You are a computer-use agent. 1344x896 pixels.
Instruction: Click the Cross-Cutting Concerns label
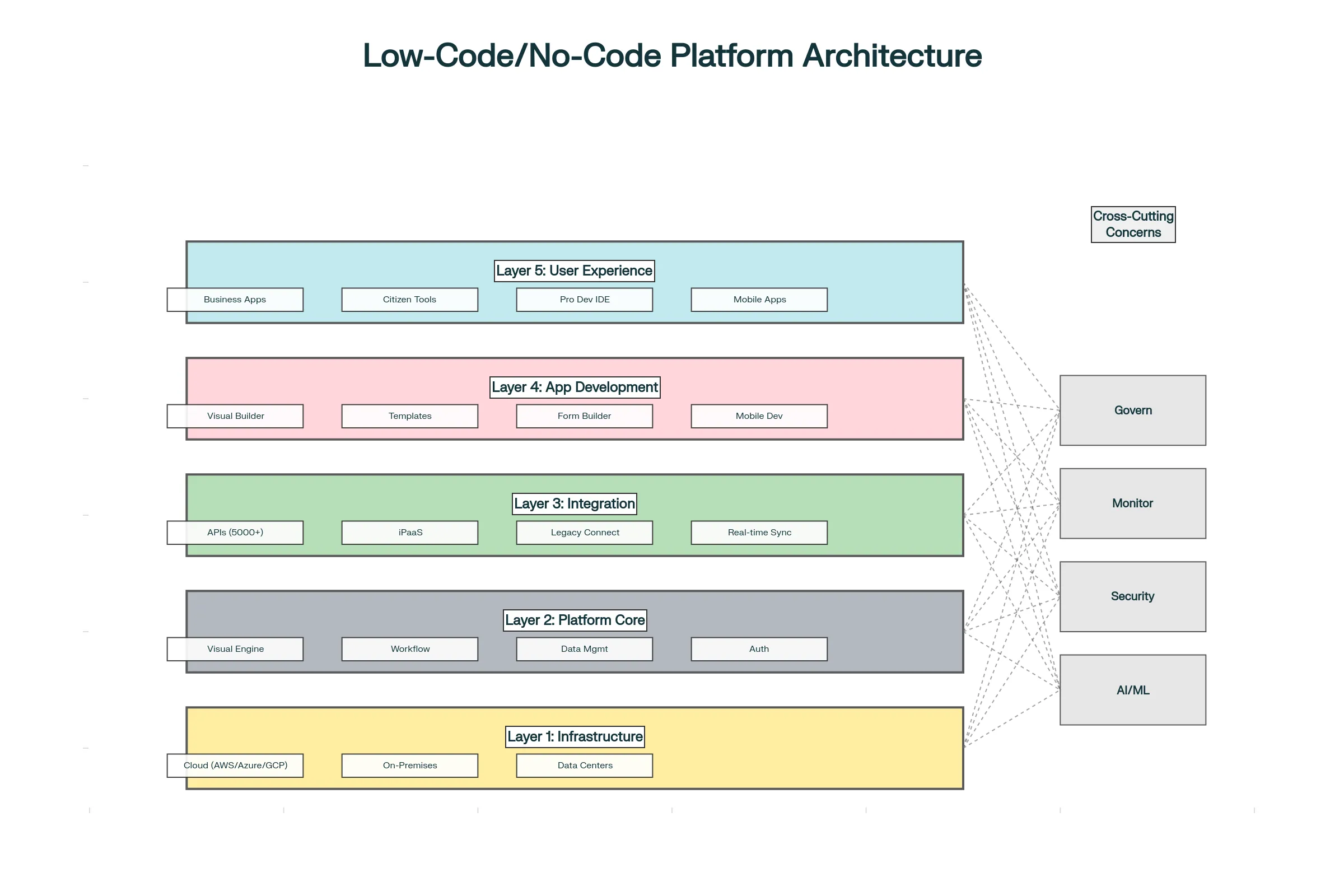pyautogui.click(x=1132, y=224)
